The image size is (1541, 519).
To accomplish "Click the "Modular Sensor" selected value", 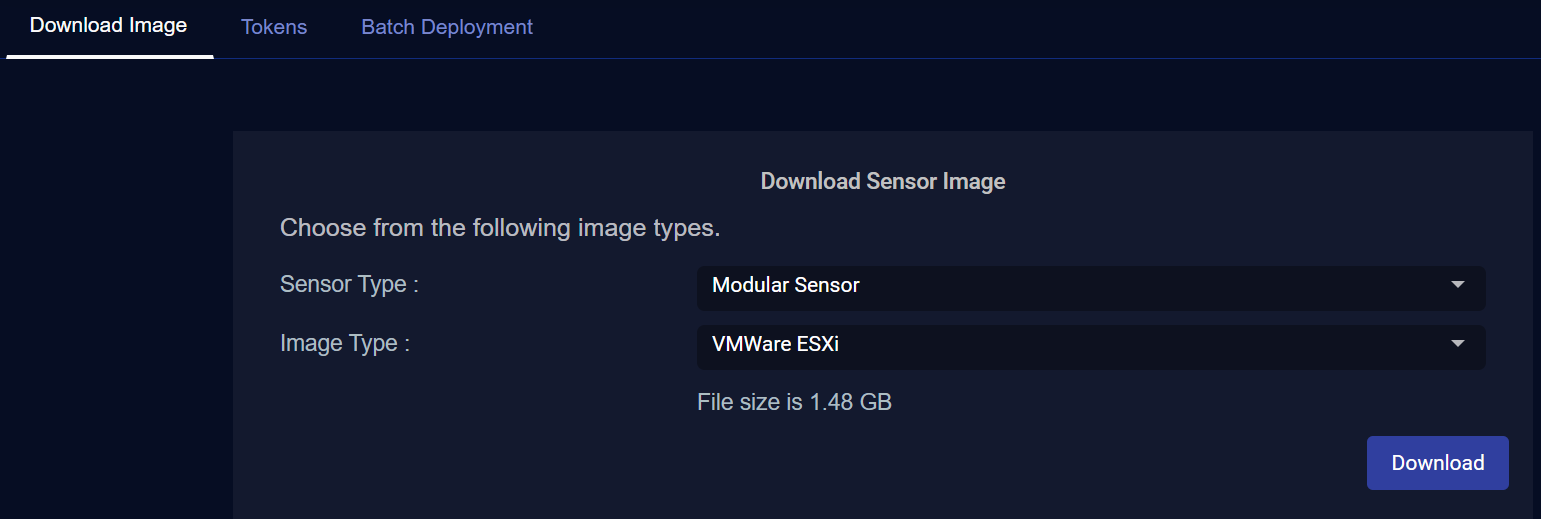I will [x=786, y=286].
